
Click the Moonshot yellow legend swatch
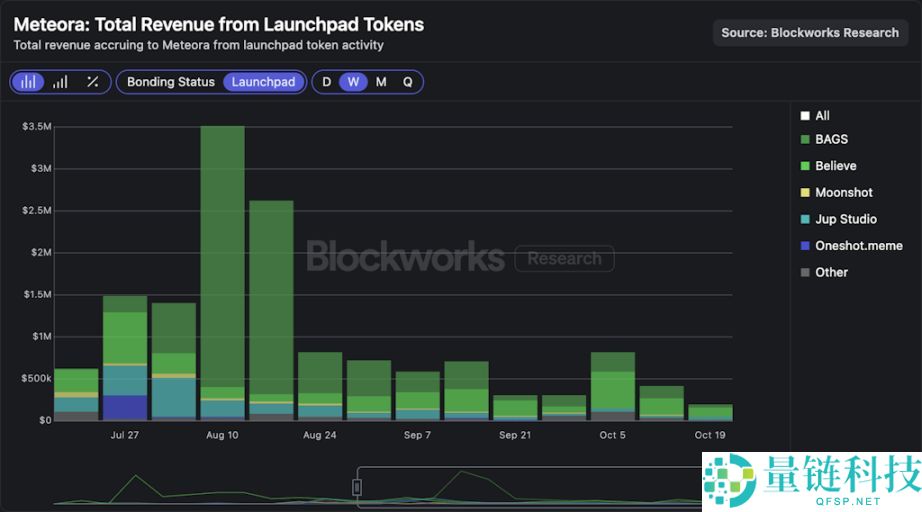tap(805, 193)
